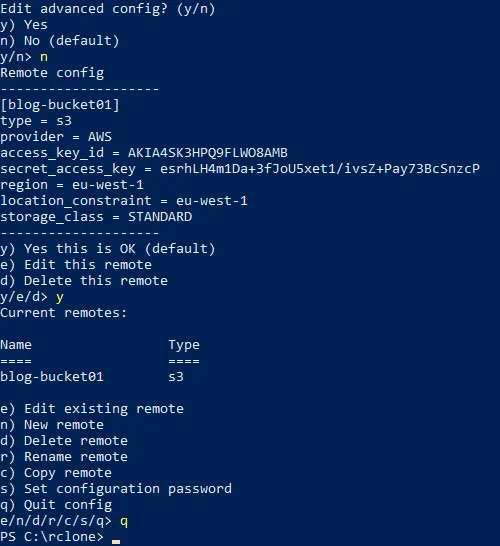The height and width of the screenshot is (546, 500).
Task: Click the 'Copy remote' menu line
Action: tap(56, 473)
